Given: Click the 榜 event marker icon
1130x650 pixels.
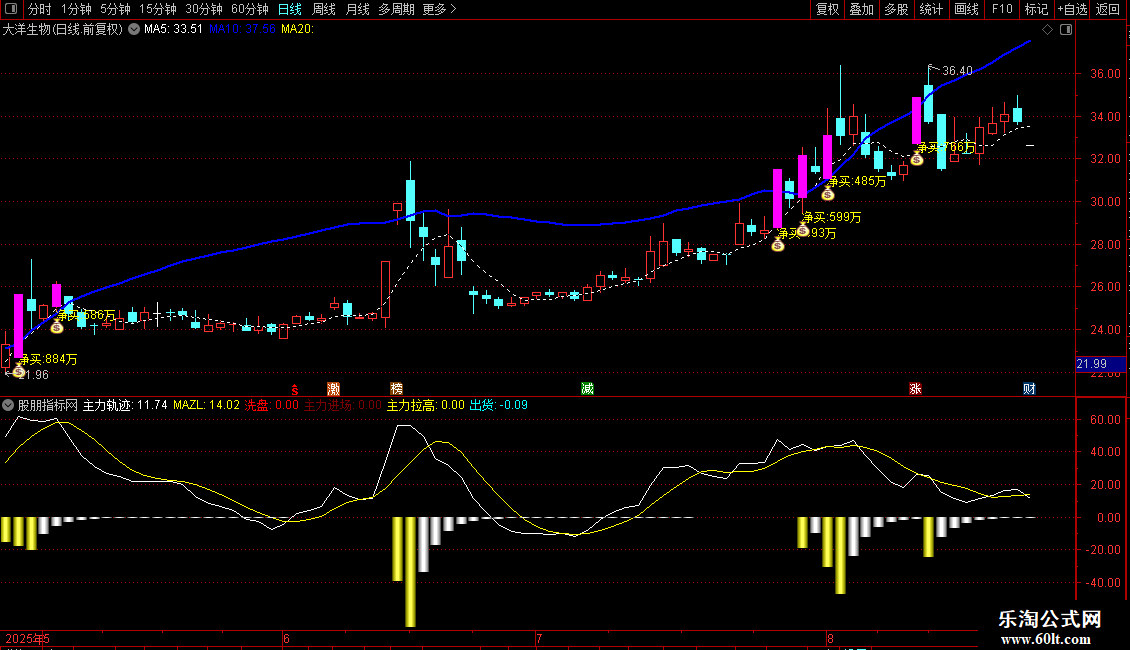Looking at the screenshot, I should 396,389.
